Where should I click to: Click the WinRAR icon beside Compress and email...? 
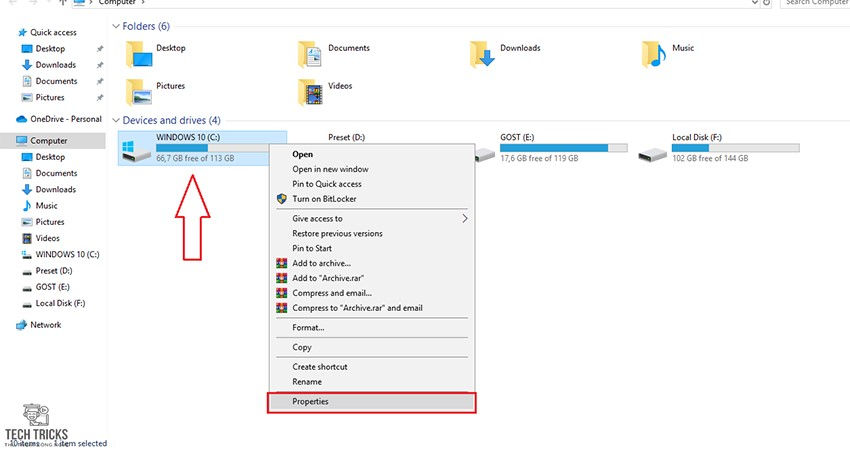(x=281, y=293)
